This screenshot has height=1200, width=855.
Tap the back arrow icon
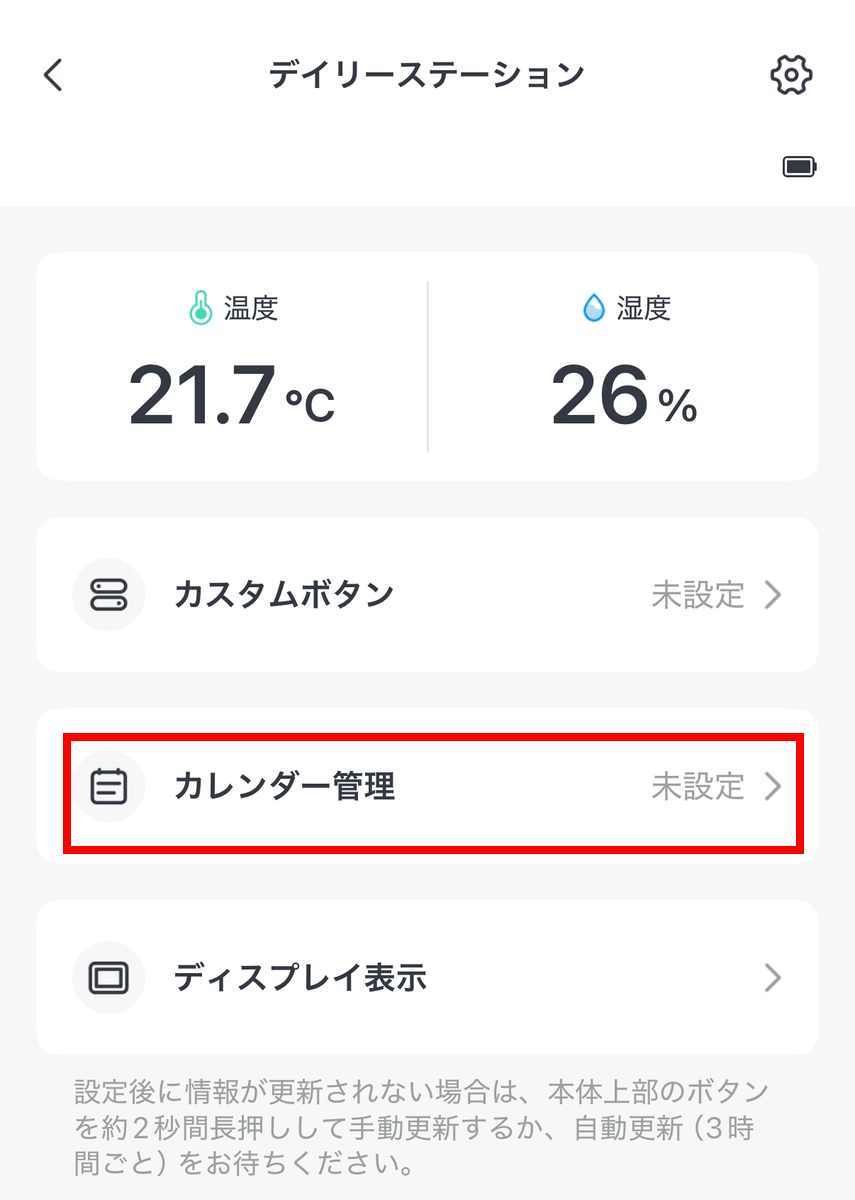click(x=53, y=76)
